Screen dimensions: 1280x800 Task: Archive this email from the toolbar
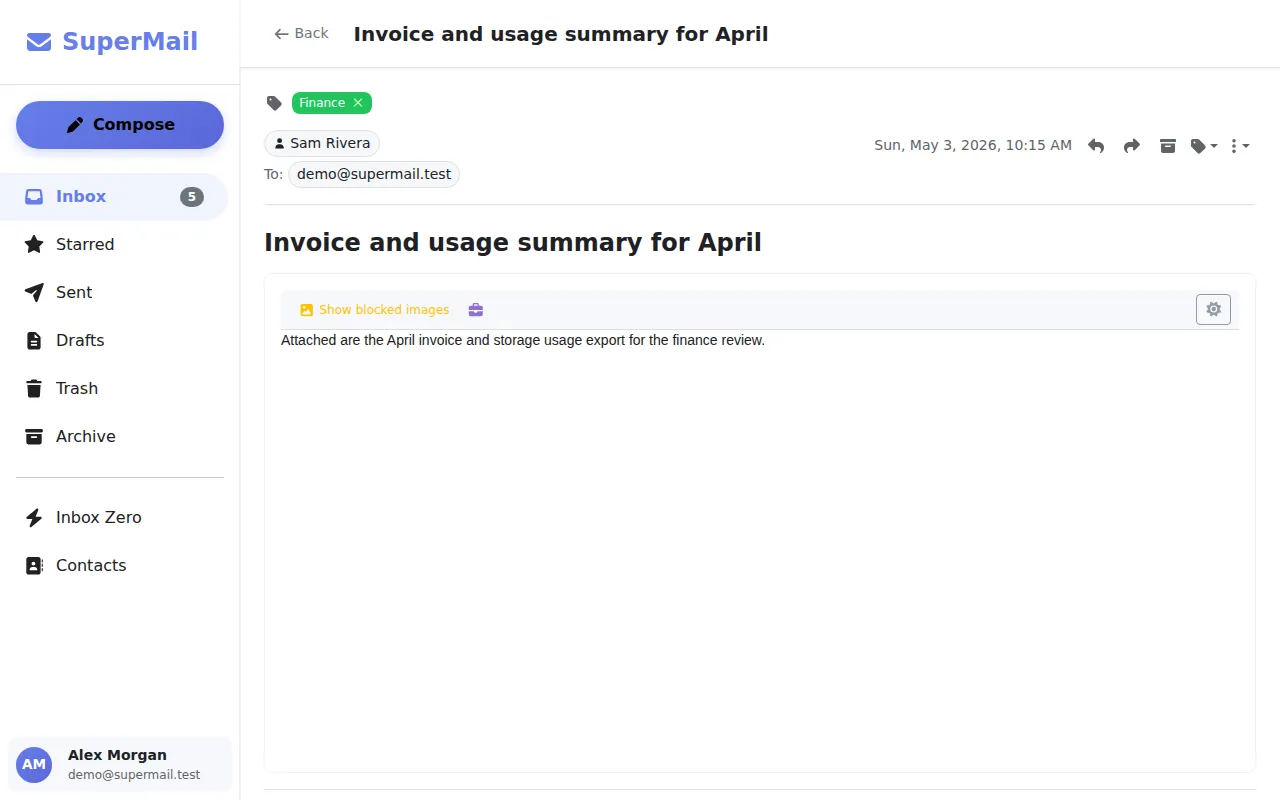[1168, 146]
